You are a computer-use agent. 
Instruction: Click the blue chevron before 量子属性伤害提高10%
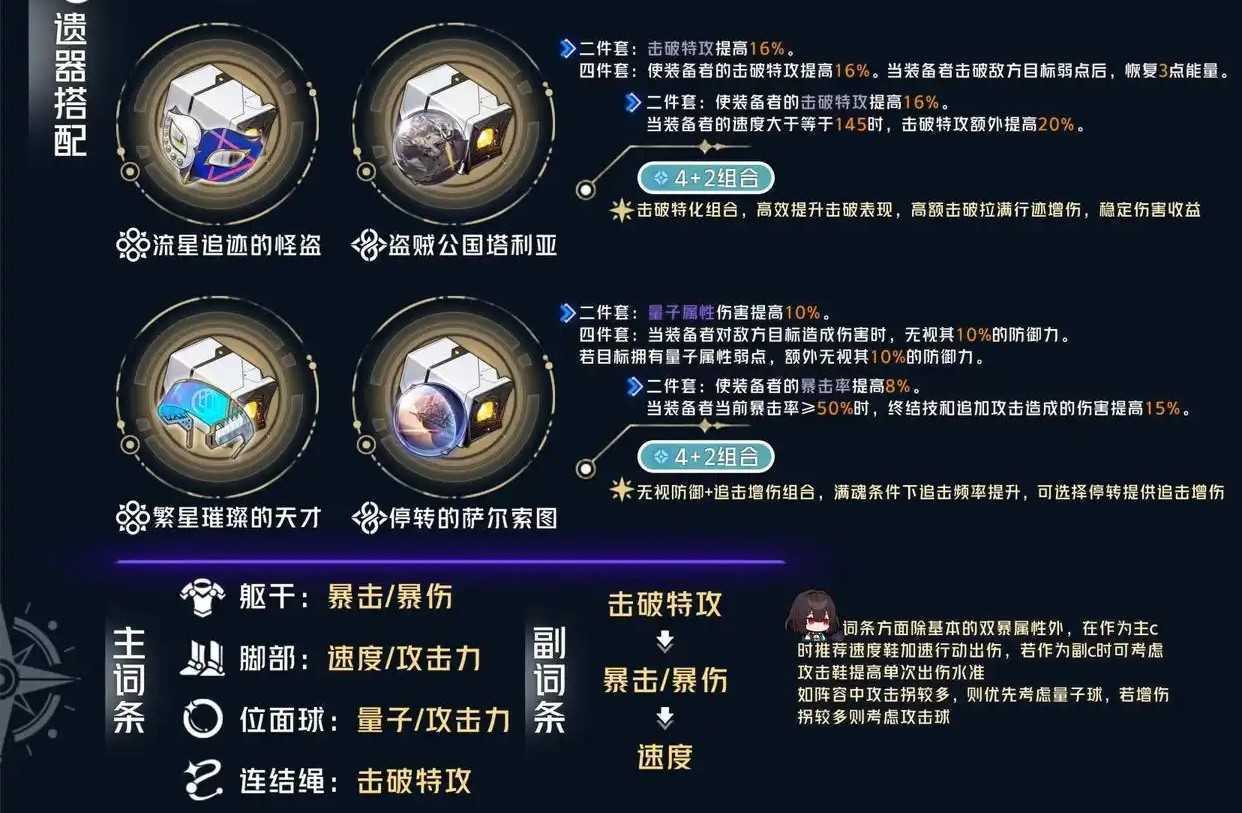click(567, 312)
